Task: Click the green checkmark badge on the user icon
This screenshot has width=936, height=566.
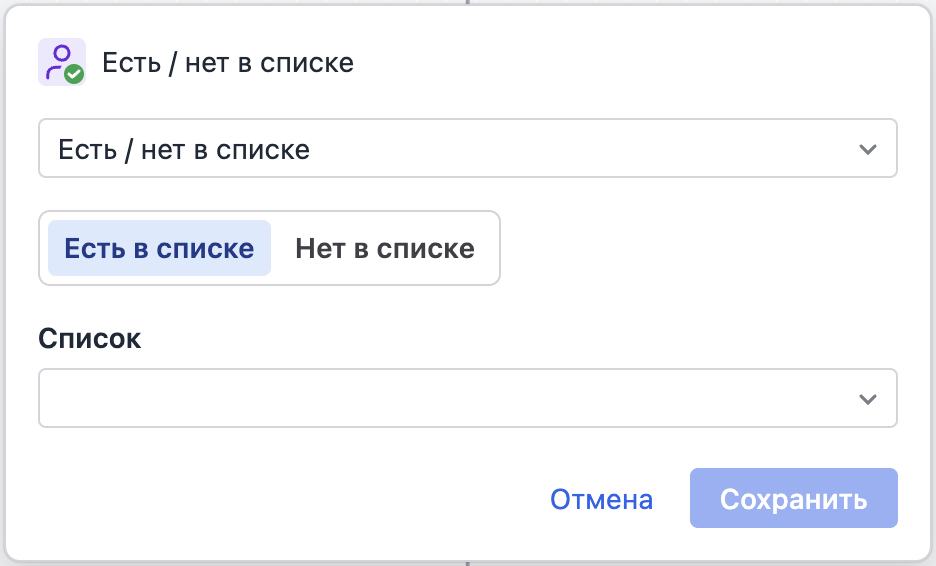Action: pos(74,74)
